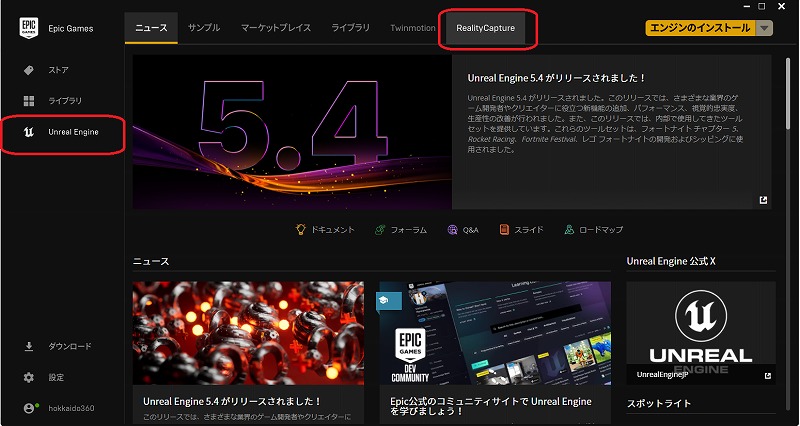The image size is (800, 426).
Task: Click the ロードマップ roadmap icon
Action: pyautogui.click(x=569, y=230)
